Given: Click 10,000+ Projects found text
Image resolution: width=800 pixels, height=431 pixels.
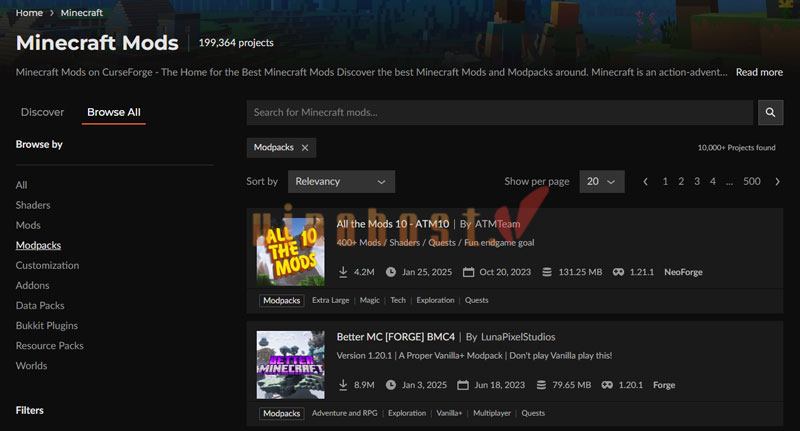Looking at the screenshot, I should coord(736,147).
